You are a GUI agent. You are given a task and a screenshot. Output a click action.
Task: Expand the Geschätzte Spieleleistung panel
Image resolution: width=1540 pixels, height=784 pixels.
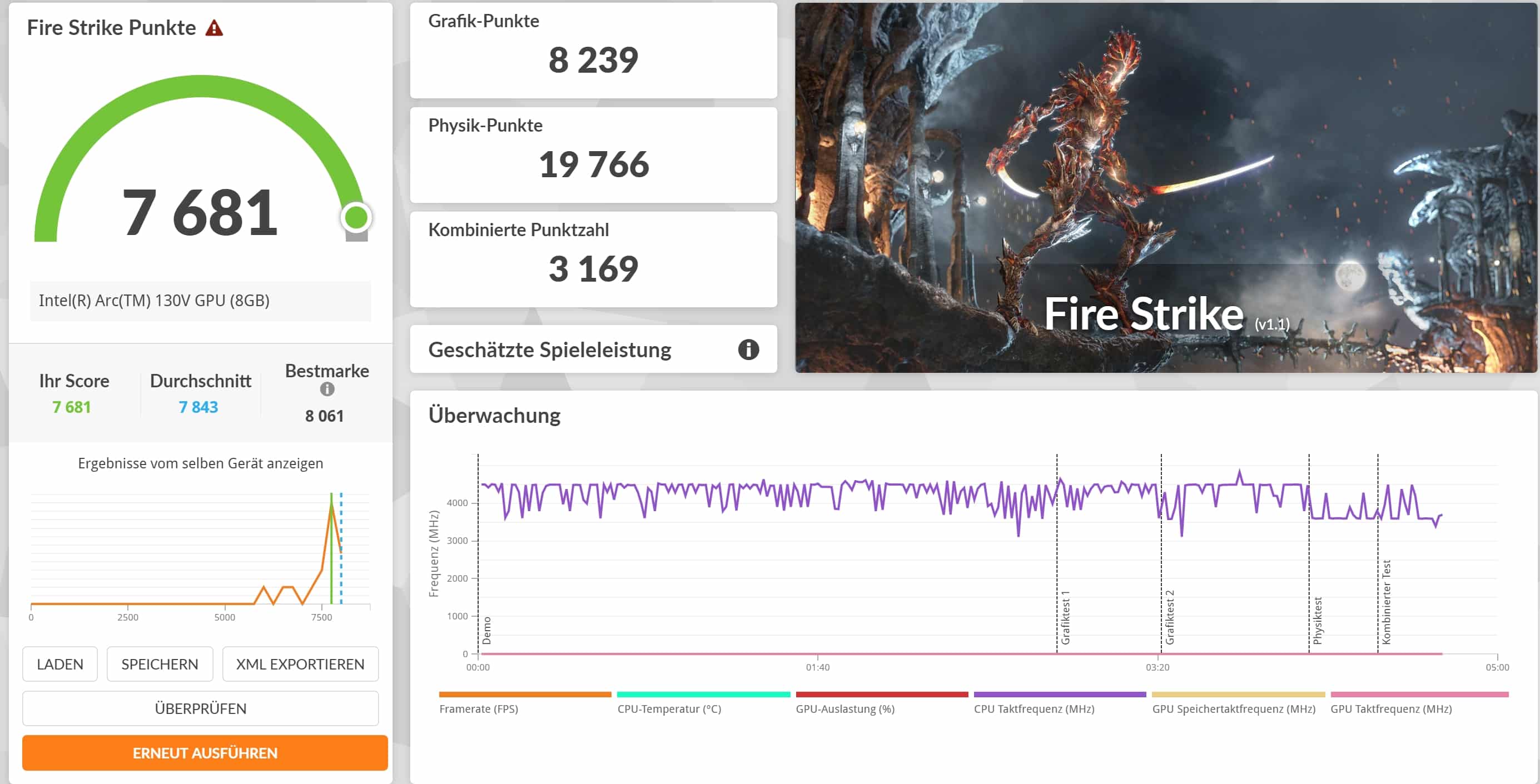[549, 349]
